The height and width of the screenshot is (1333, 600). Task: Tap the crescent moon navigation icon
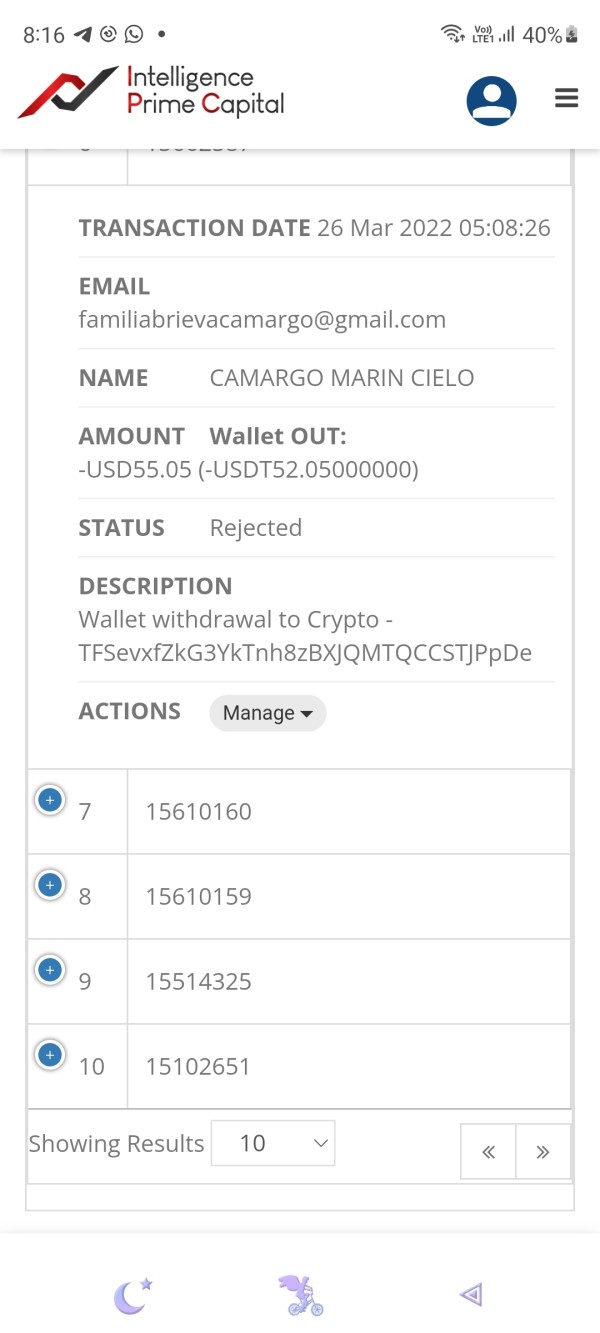pos(132,1296)
